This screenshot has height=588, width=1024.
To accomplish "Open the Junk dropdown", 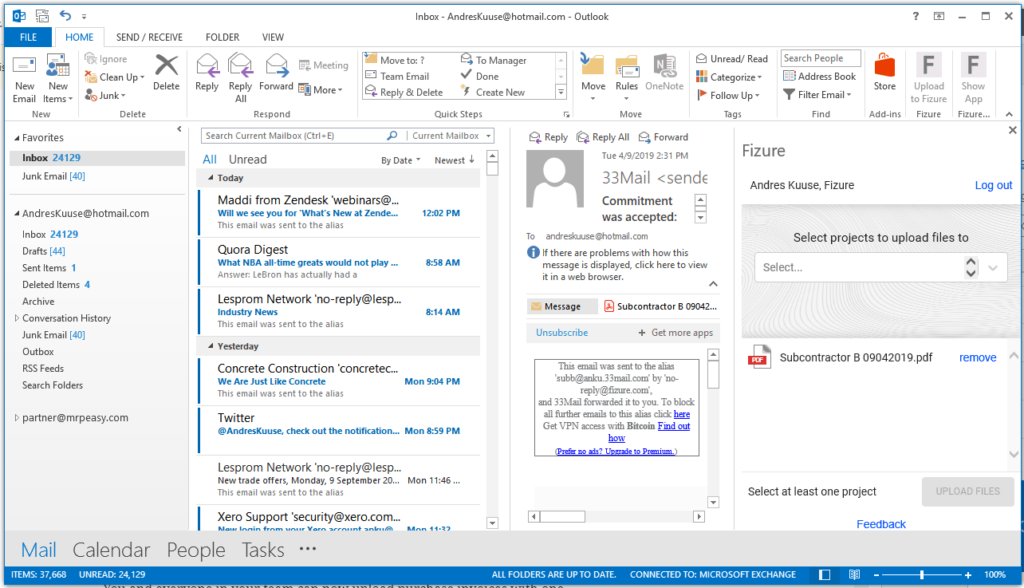I will point(105,95).
